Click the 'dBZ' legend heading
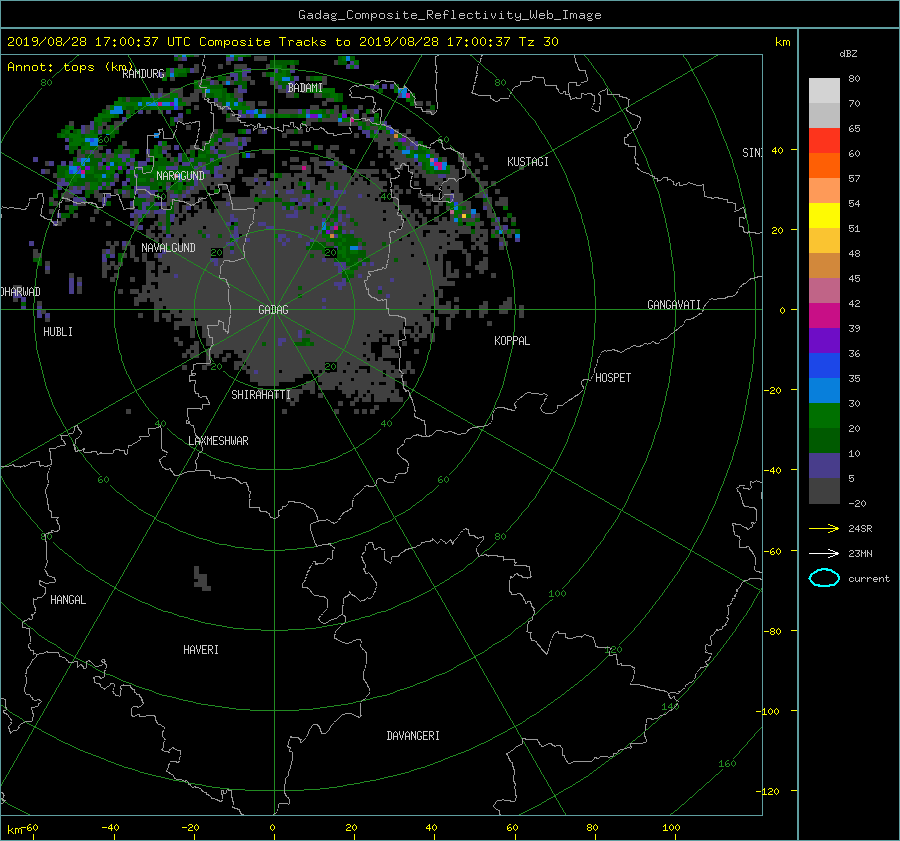900x841 pixels. point(848,53)
